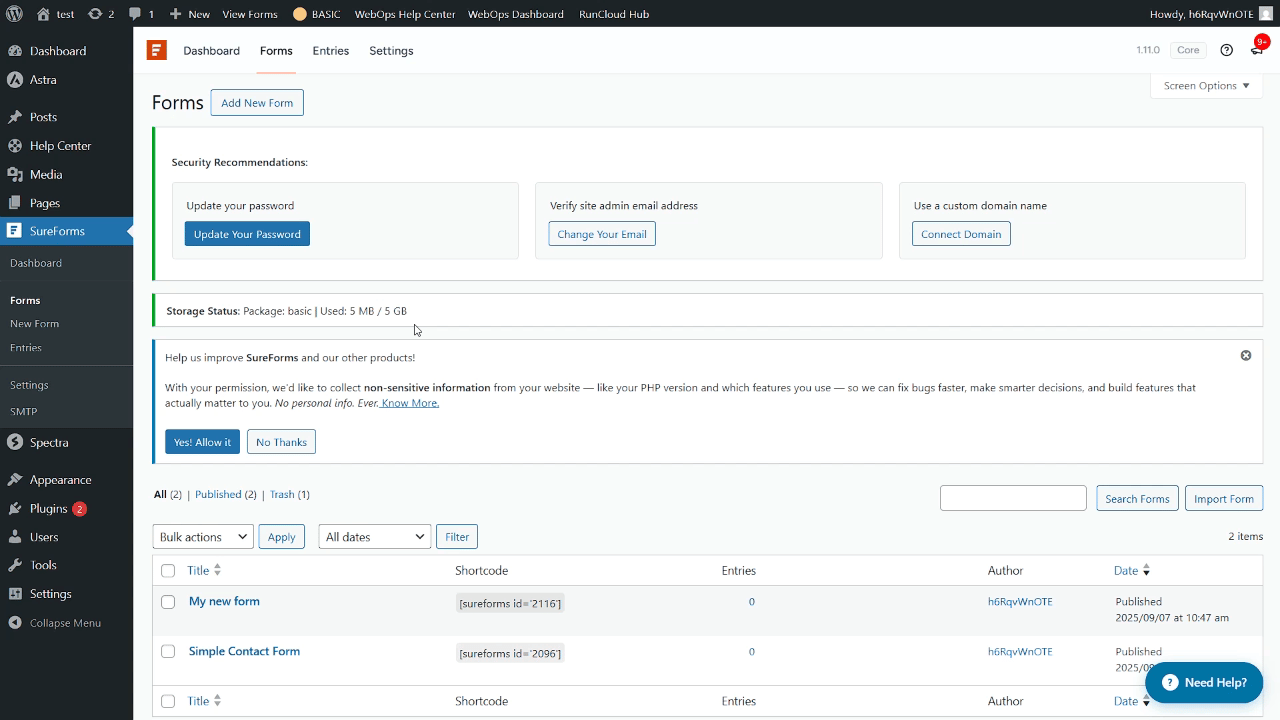
Task: Switch to the Entries tab
Action: [330, 51]
